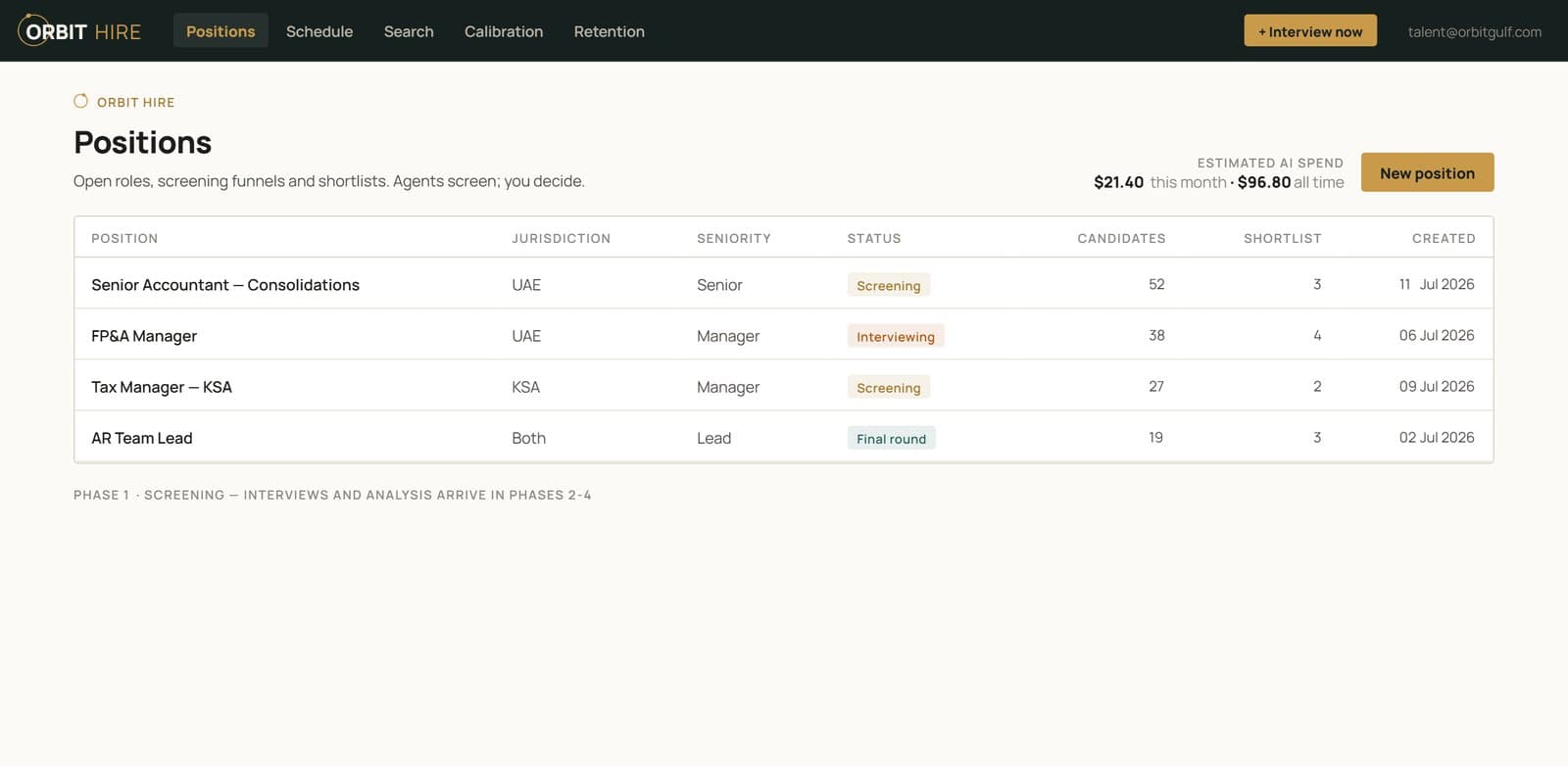Click the small orbit icon beside the ORBIT HIRE breadcrumb

coord(80,101)
